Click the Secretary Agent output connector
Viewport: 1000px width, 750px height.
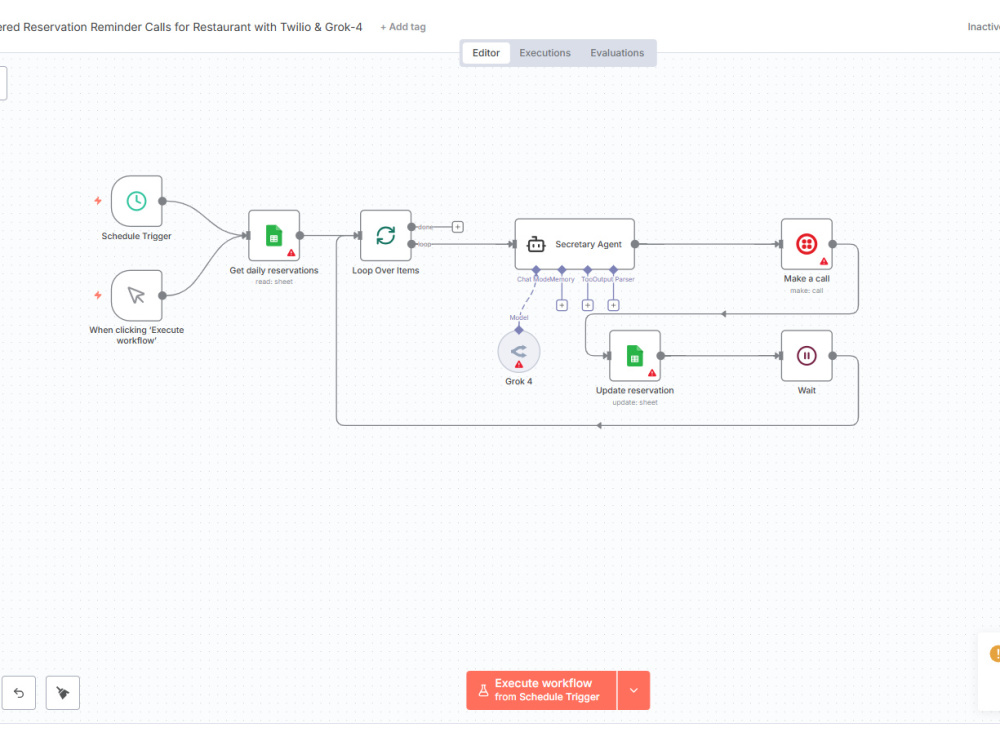(635, 244)
